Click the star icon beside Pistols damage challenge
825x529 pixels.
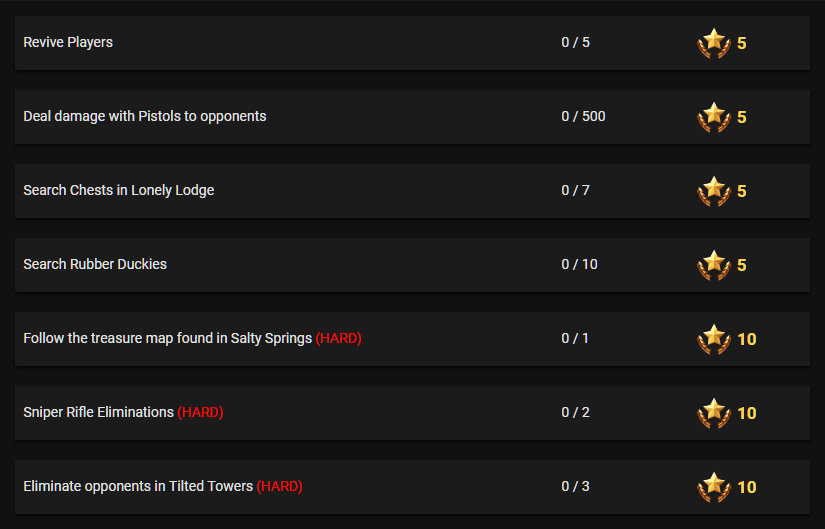click(714, 117)
